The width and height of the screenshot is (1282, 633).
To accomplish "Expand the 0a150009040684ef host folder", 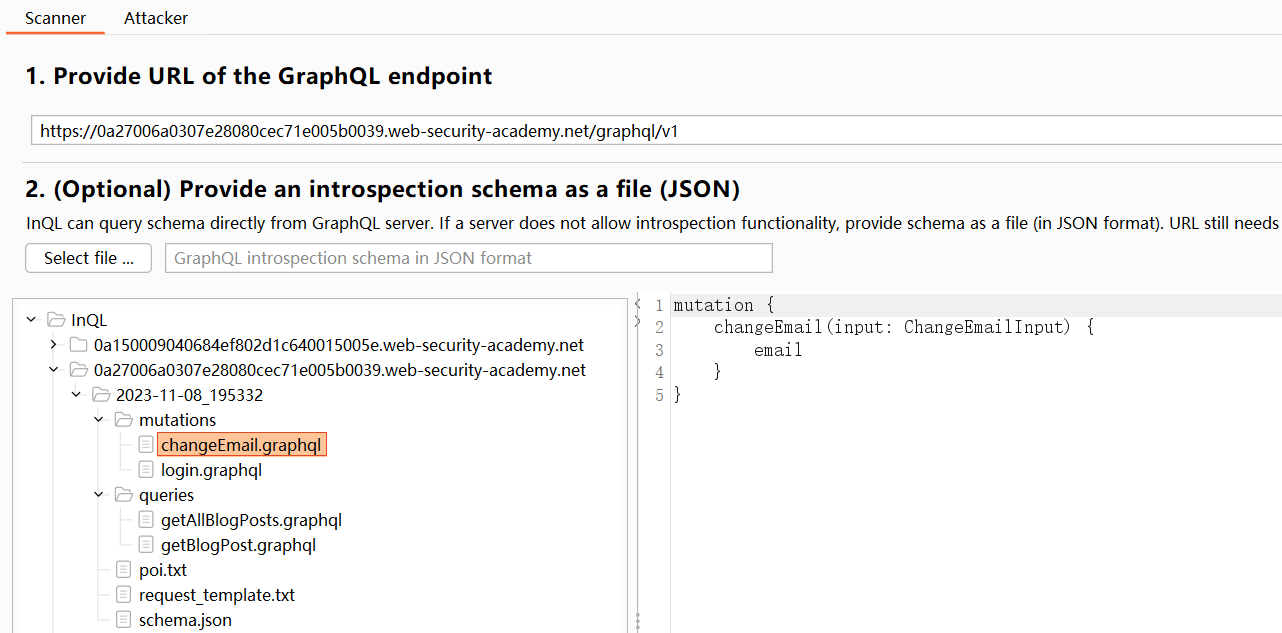I will tap(54, 345).
